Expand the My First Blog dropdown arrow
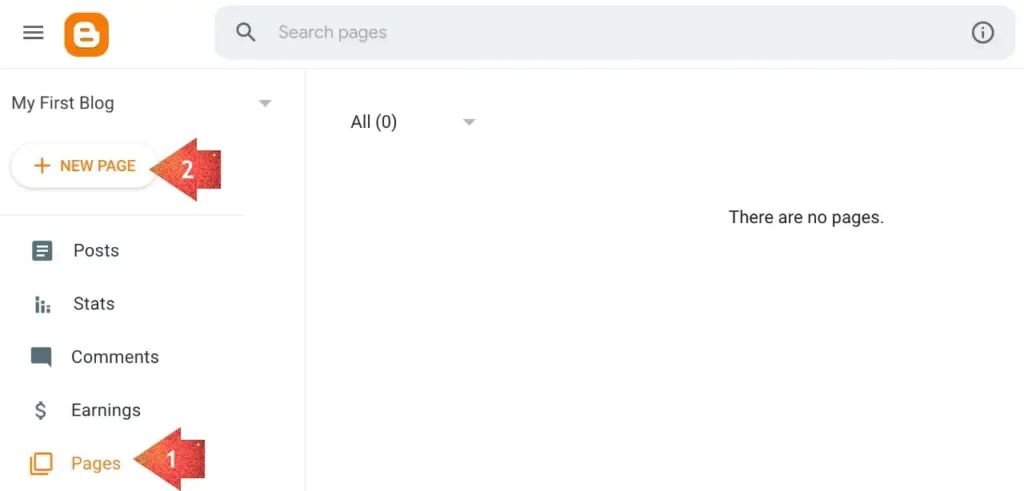 coord(265,103)
